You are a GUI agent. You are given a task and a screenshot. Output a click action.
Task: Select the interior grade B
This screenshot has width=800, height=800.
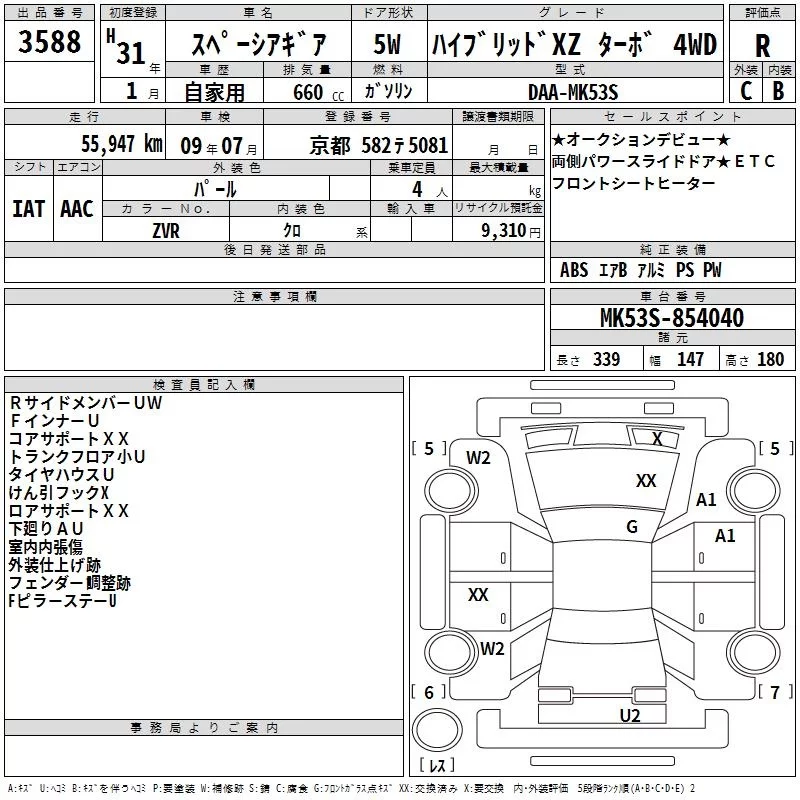pyautogui.click(x=779, y=91)
